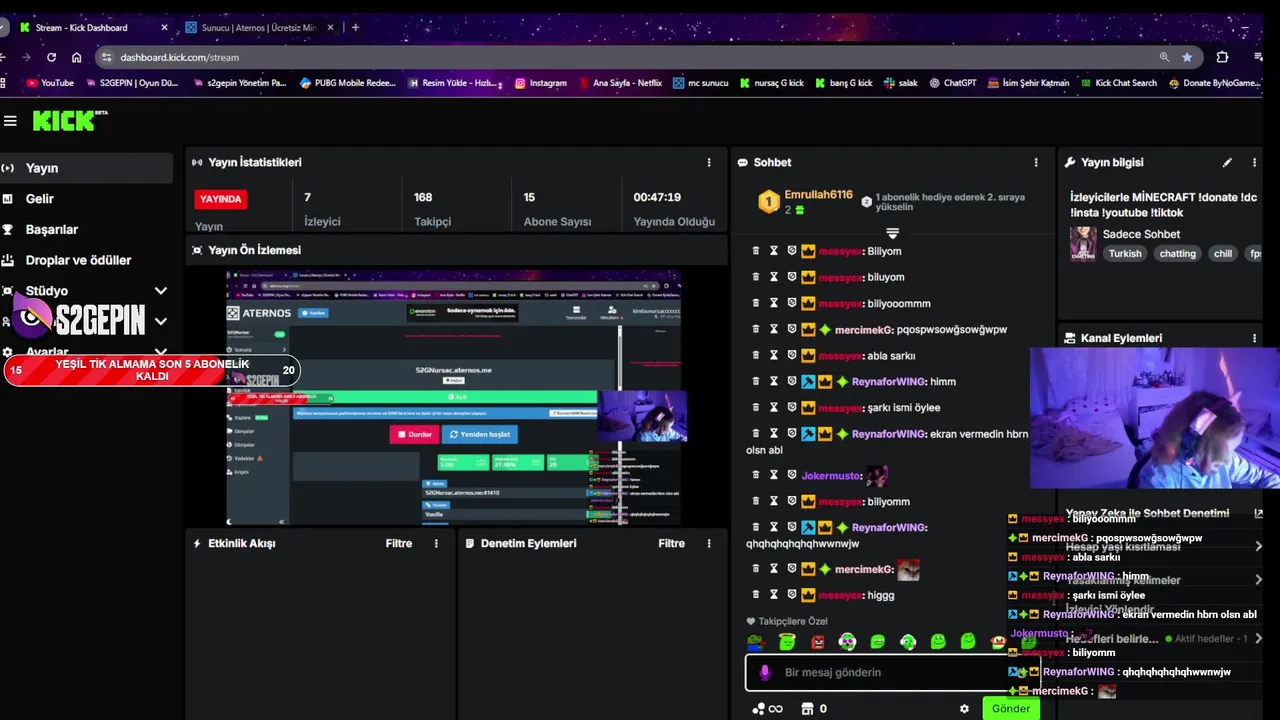Expand the Stüdyo sidebar section
This screenshot has height=720, width=1280.
click(160, 291)
